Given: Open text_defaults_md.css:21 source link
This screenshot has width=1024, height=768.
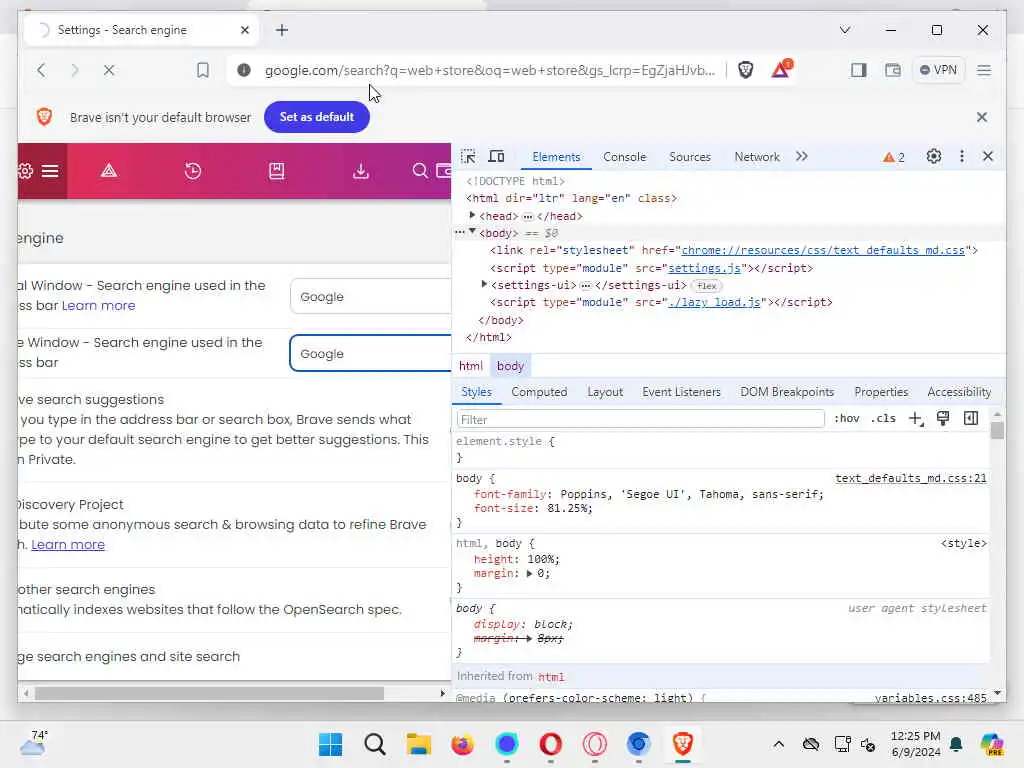Looking at the screenshot, I should click(x=911, y=479).
